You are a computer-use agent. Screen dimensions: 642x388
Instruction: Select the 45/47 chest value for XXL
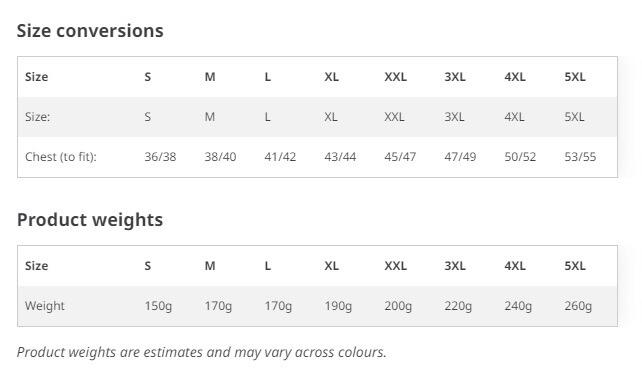pos(400,157)
